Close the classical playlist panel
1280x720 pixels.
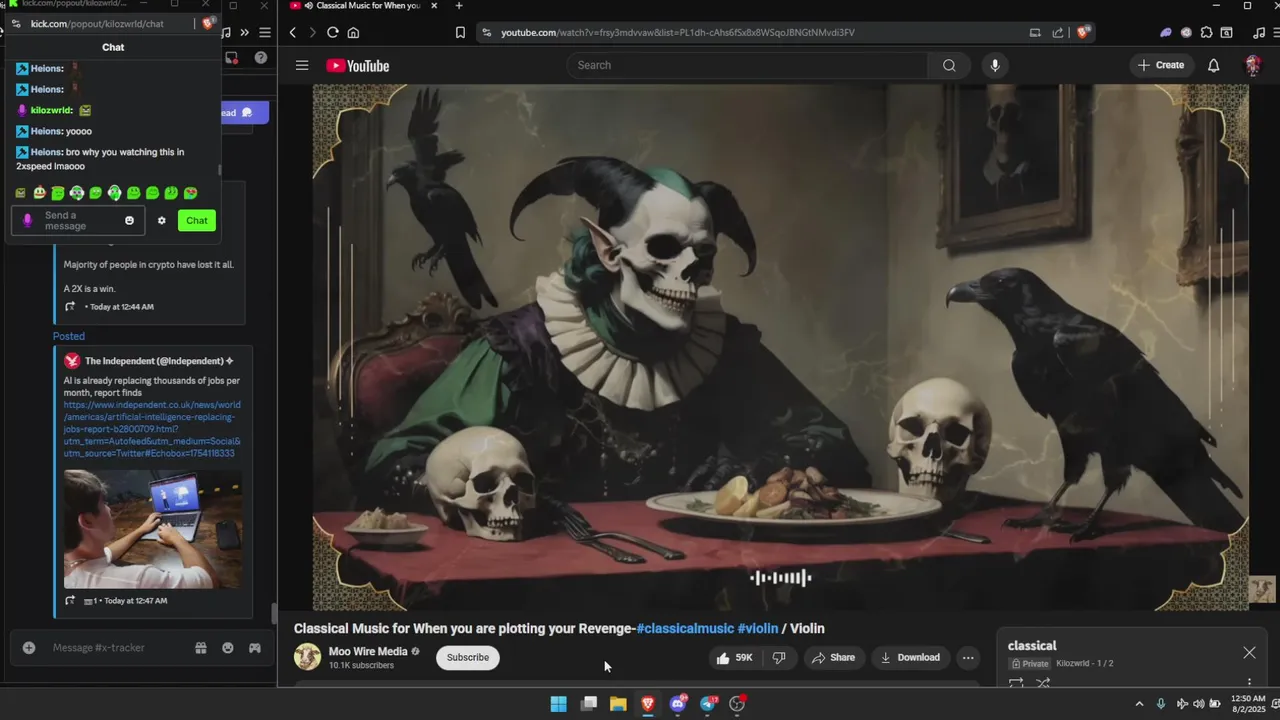click(1249, 653)
